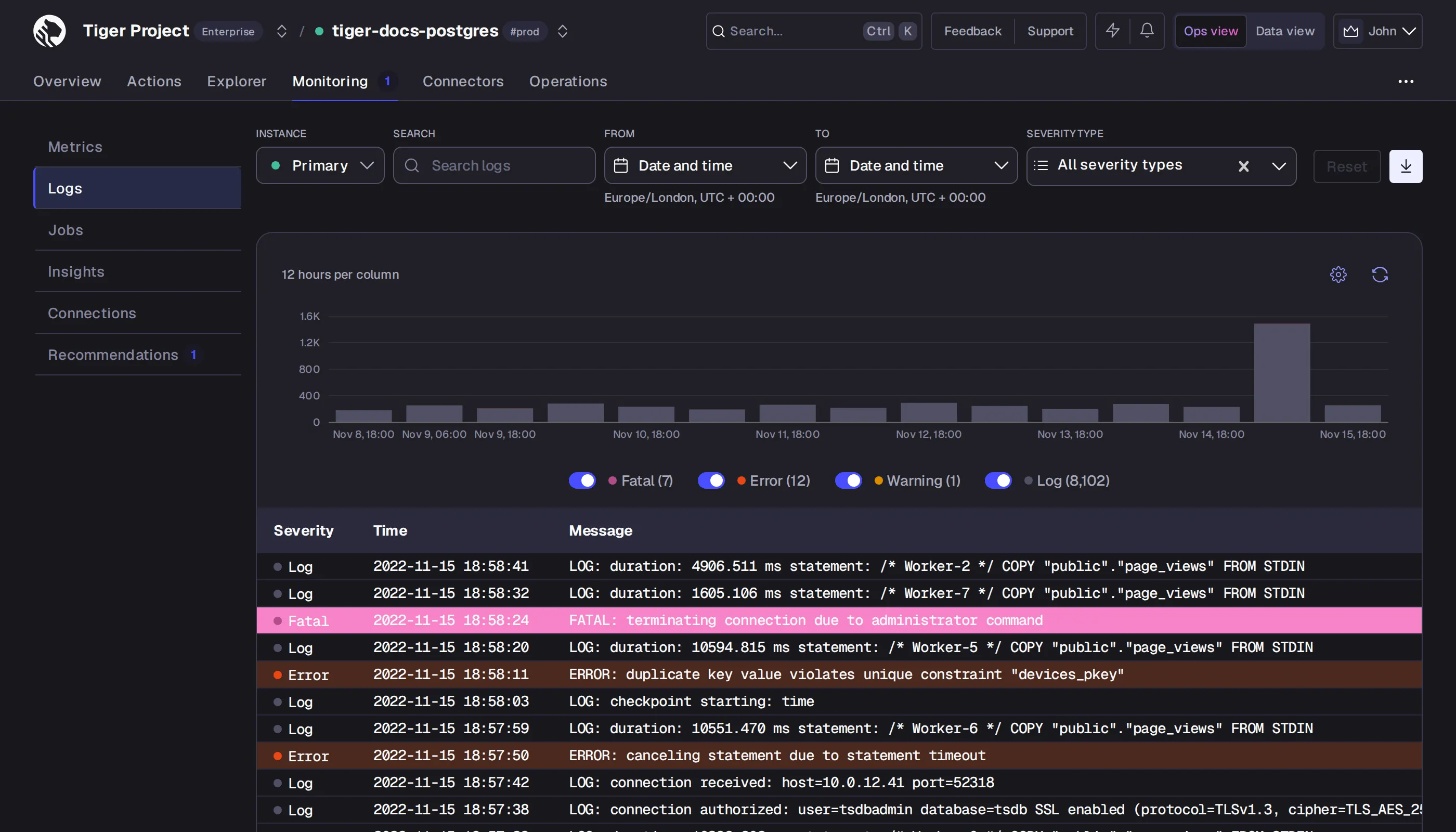
Task: Select the Fatal terminating connection log row
Action: [839, 620]
